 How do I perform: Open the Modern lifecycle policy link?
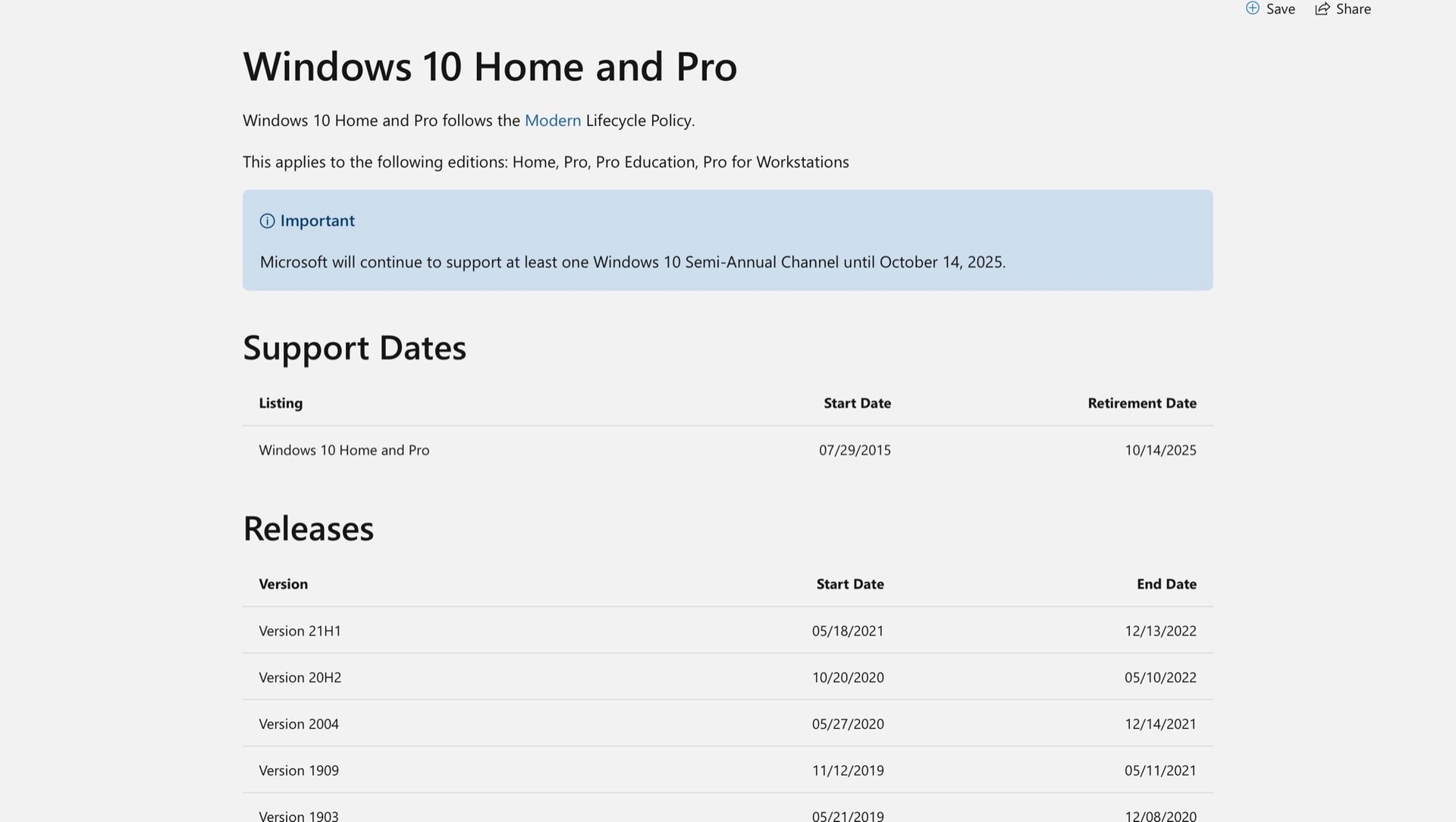coord(552,121)
